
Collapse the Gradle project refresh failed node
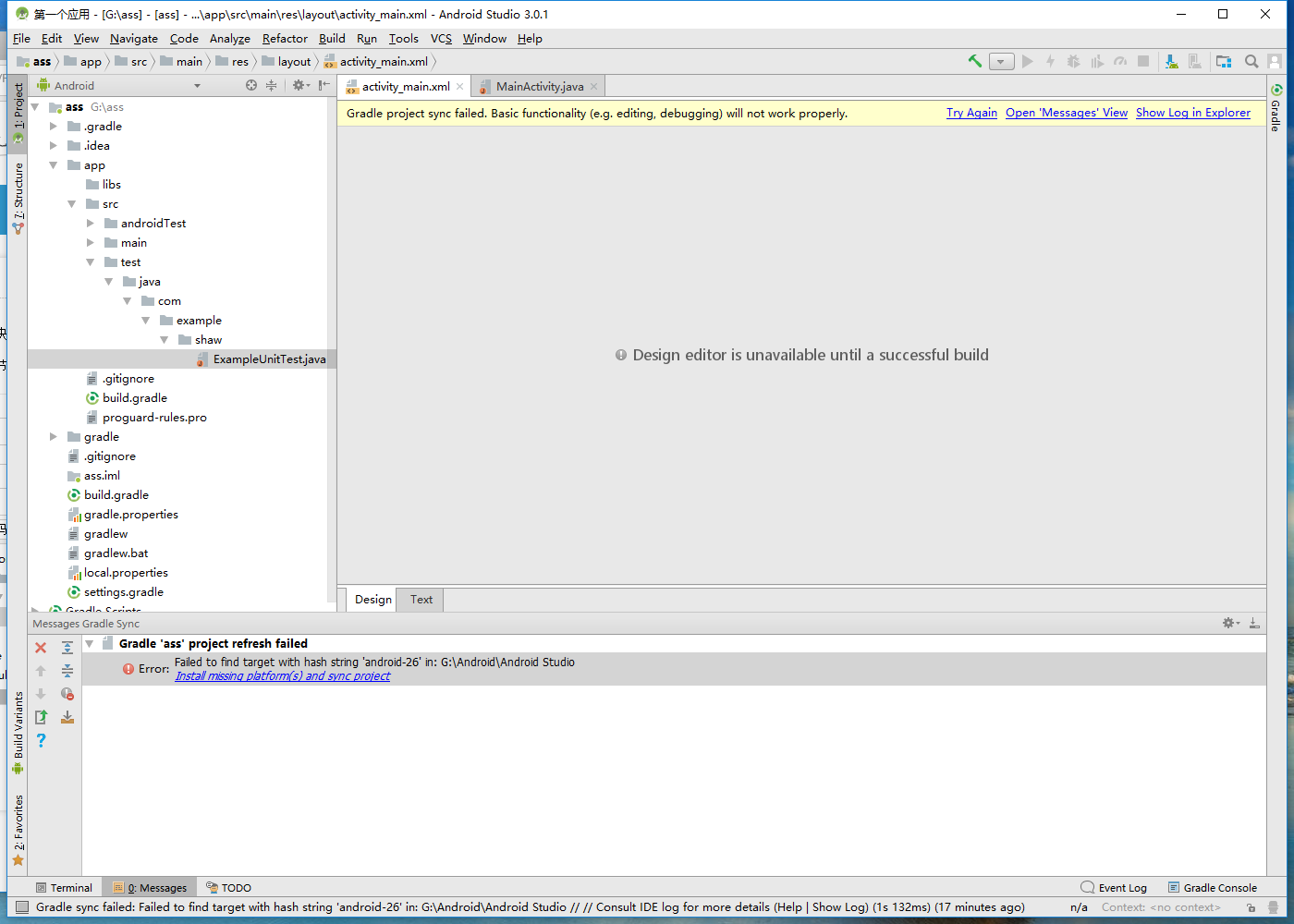tap(90, 644)
